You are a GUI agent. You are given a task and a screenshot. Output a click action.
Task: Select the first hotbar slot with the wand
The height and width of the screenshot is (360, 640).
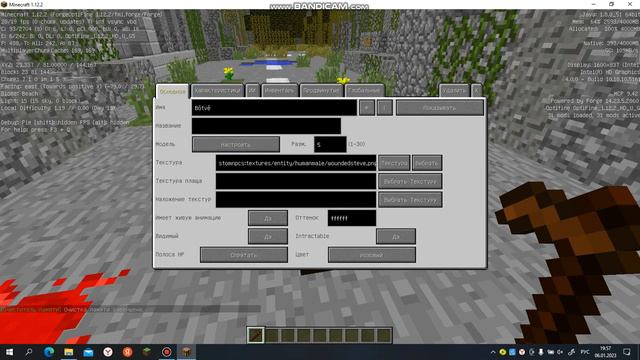click(x=256, y=336)
